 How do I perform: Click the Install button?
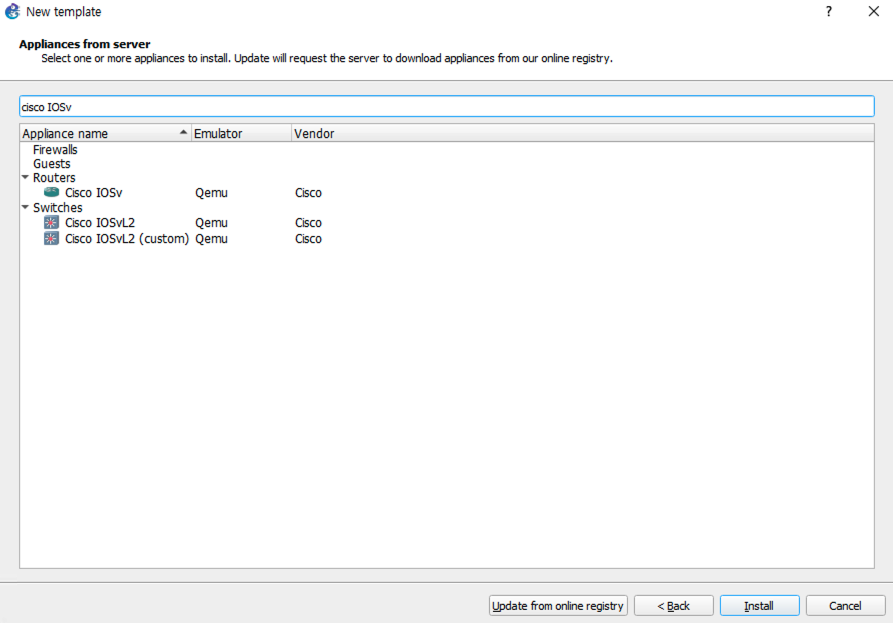[x=759, y=605]
